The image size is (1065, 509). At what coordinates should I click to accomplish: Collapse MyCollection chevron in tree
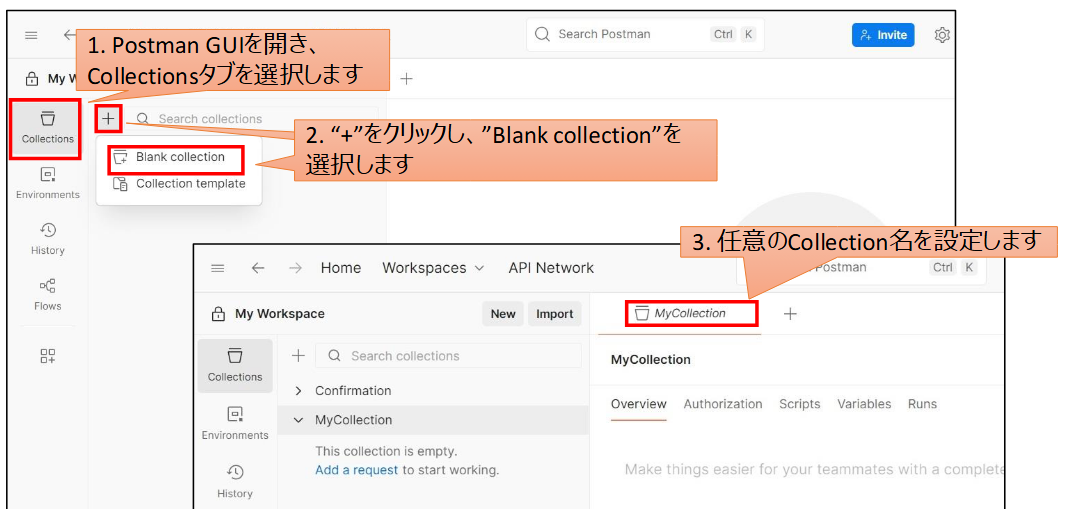[298, 420]
